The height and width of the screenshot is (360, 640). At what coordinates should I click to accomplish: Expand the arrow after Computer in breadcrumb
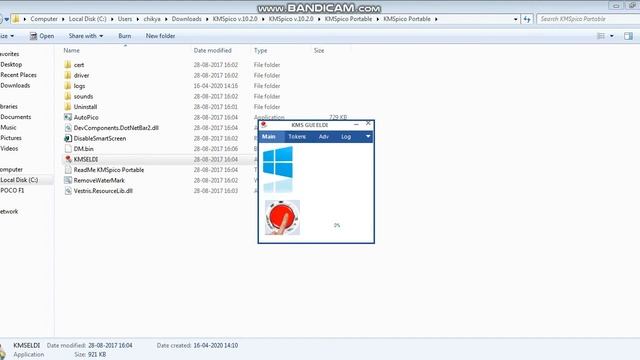tap(63, 19)
